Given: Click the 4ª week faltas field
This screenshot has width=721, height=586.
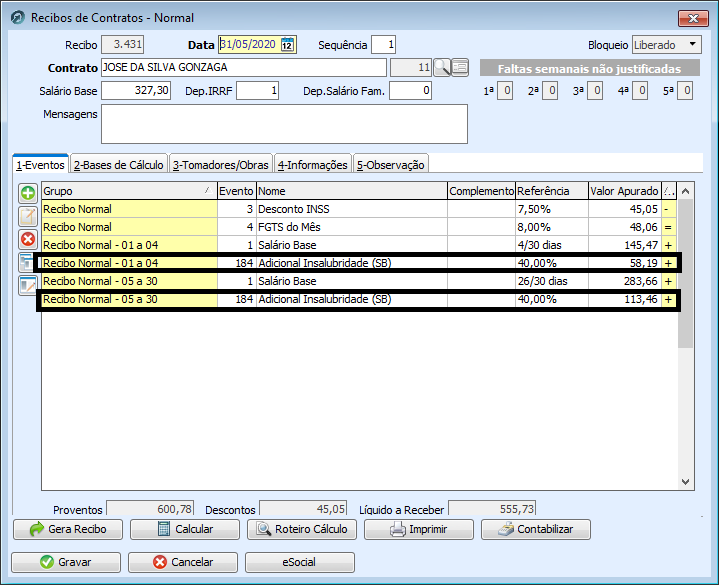Looking at the screenshot, I should pyautogui.click(x=640, y=91).
